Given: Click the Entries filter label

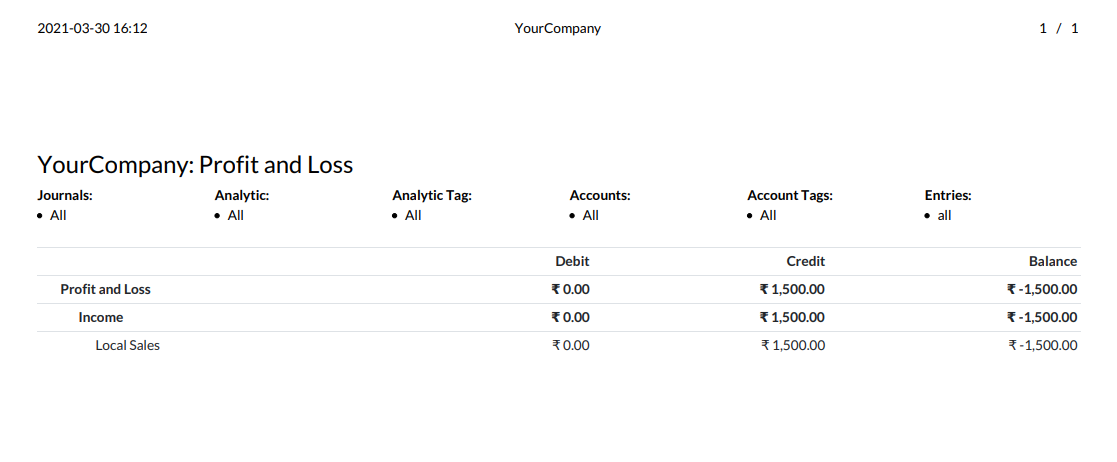Looking at the screenshot, I should 948,195.
